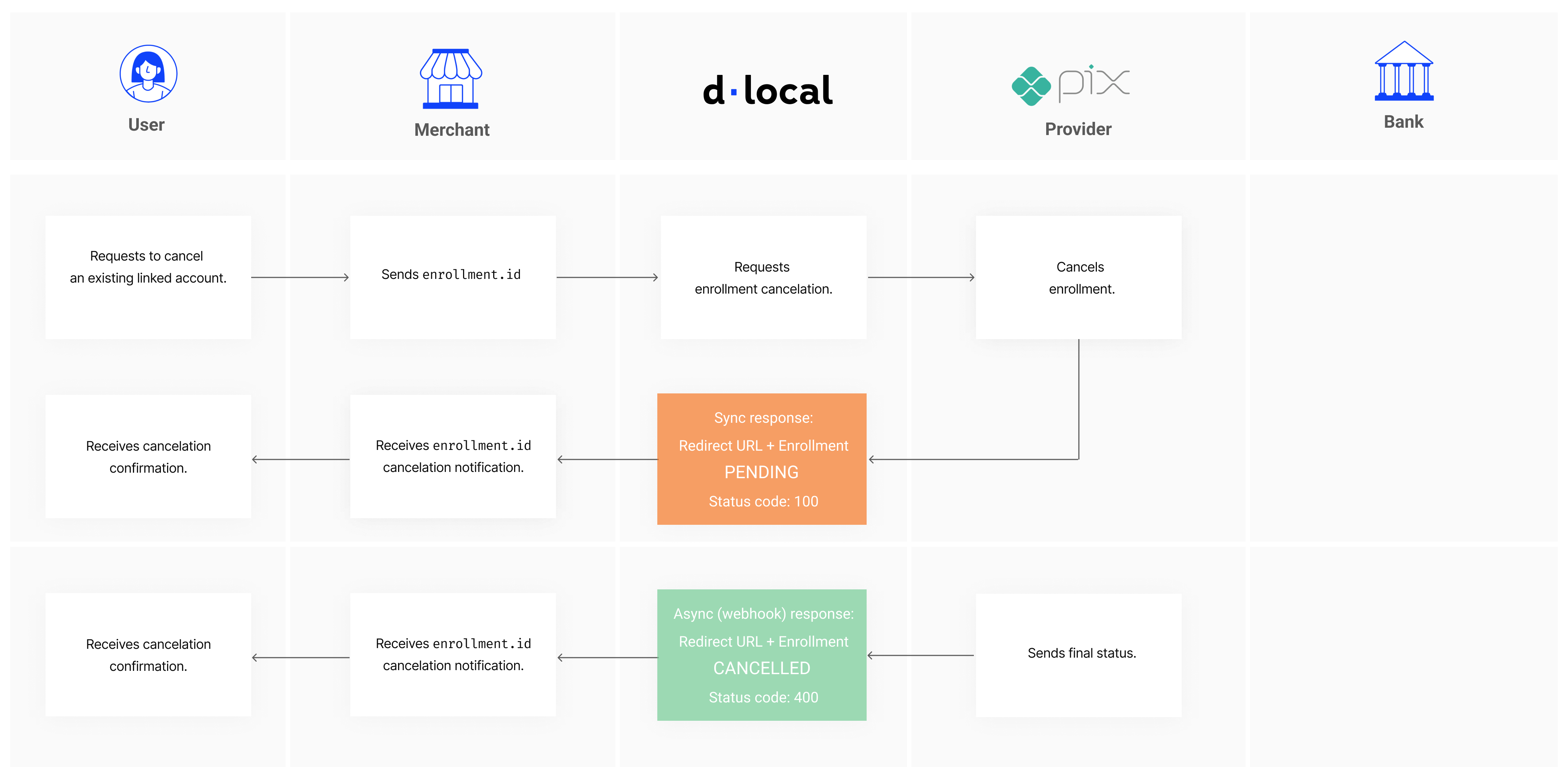Image resolution: width=1568 pixels, height=767 pixels.
Task: Click the 'Sends enrollment.id' merchant box
Action: [452, 277]
